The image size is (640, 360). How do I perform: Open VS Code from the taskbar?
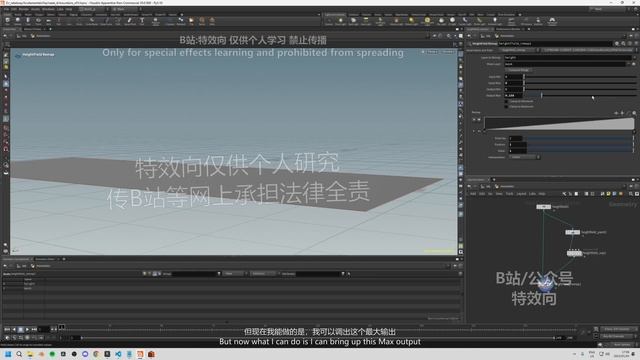coord(118,354)
